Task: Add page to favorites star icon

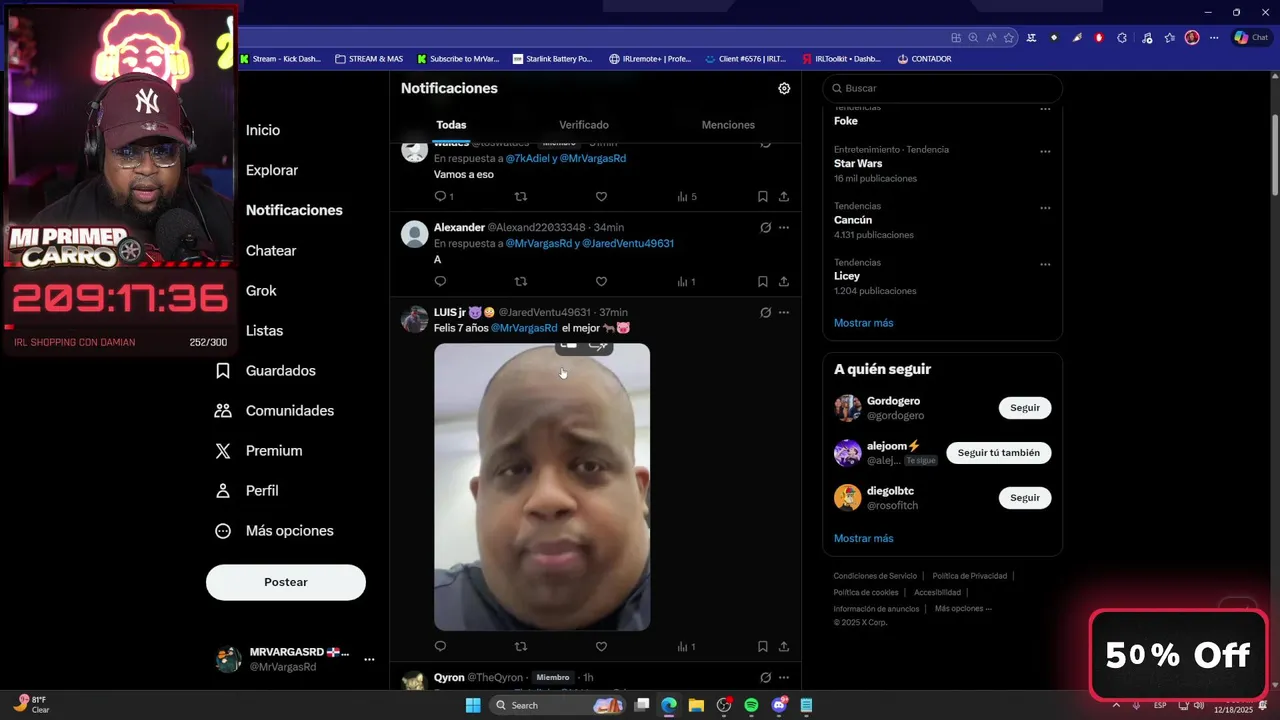Action: (1009, 37)
